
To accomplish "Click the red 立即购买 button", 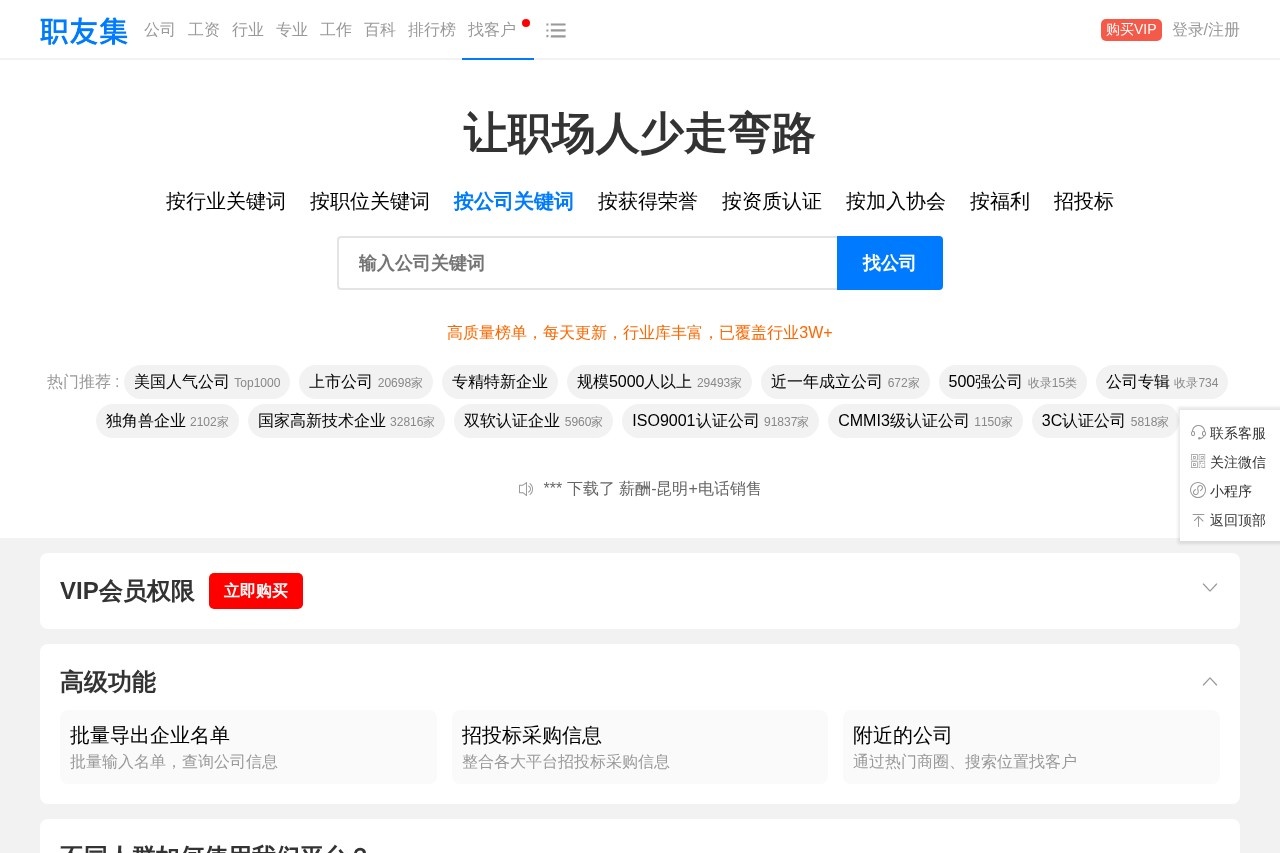I will click(x=256, y=591).
